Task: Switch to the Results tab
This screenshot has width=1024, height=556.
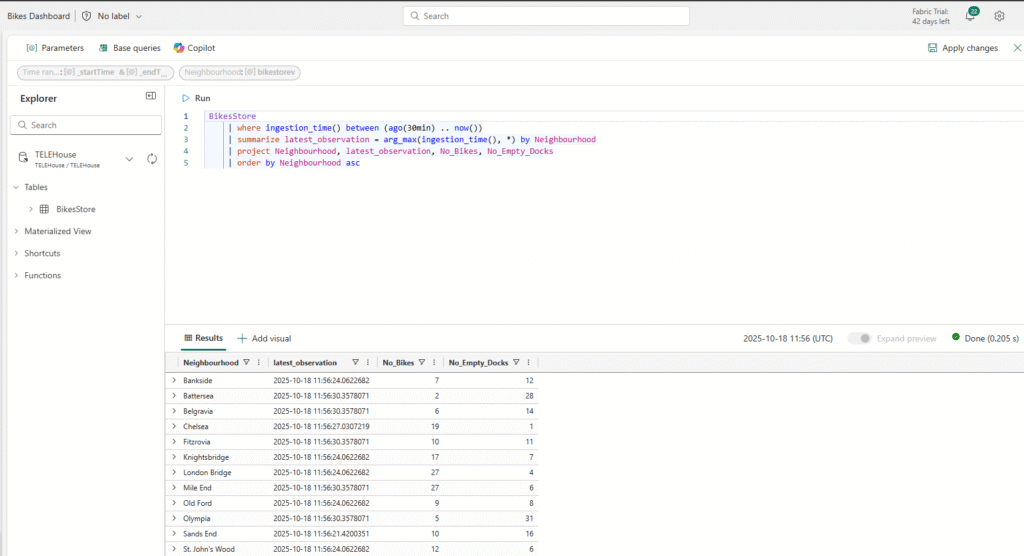Action: [203, 338]
